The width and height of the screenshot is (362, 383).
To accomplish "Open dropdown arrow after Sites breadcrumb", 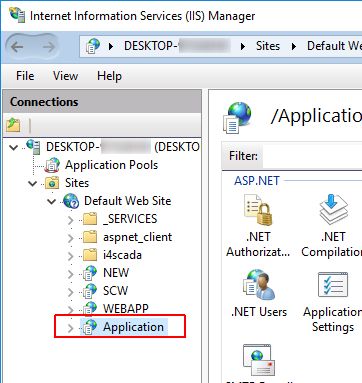I will tap(294, 46).
